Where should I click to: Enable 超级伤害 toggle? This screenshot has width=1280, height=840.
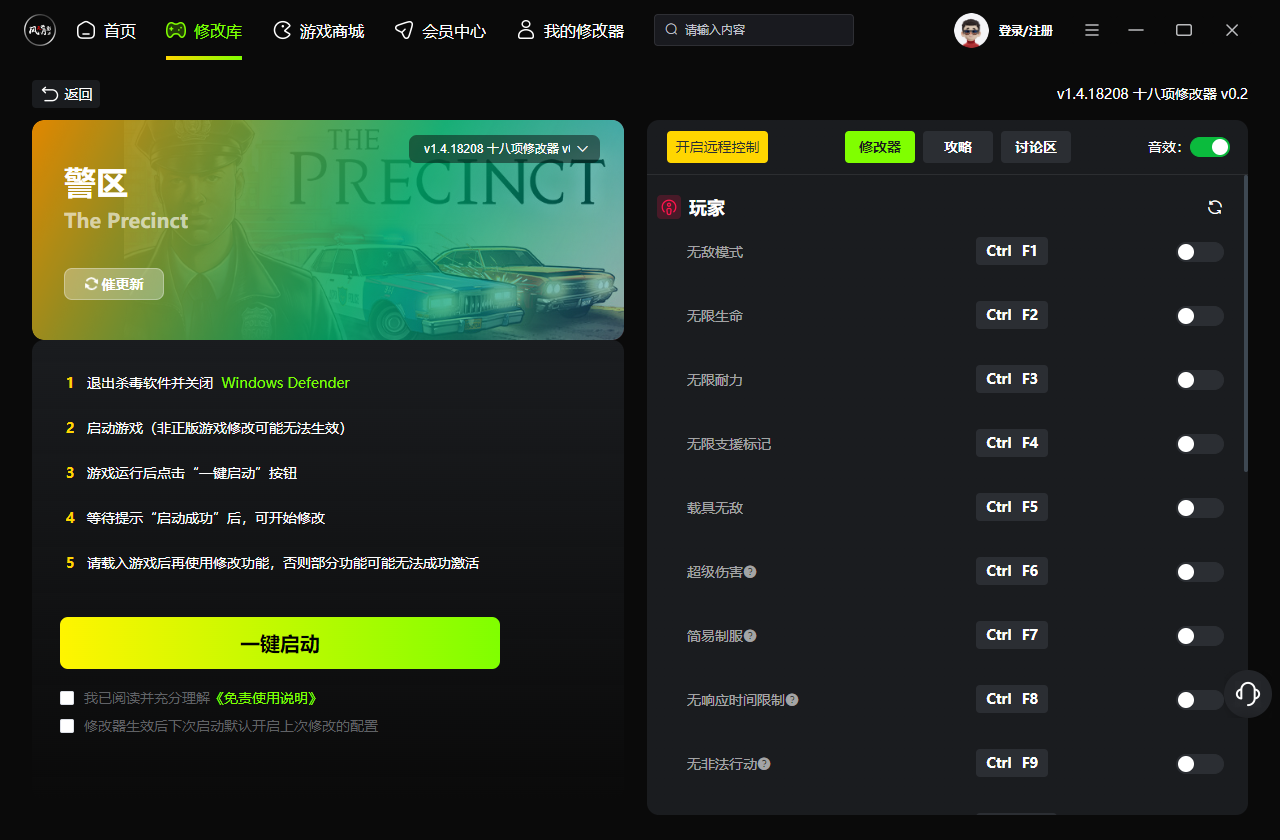tap(1200, 572)
